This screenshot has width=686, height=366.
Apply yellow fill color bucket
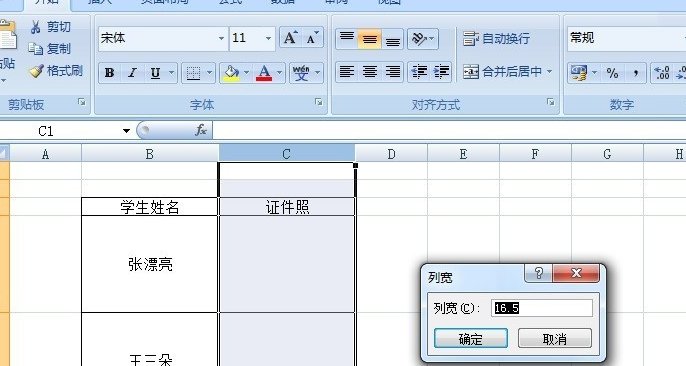point(231,73)
